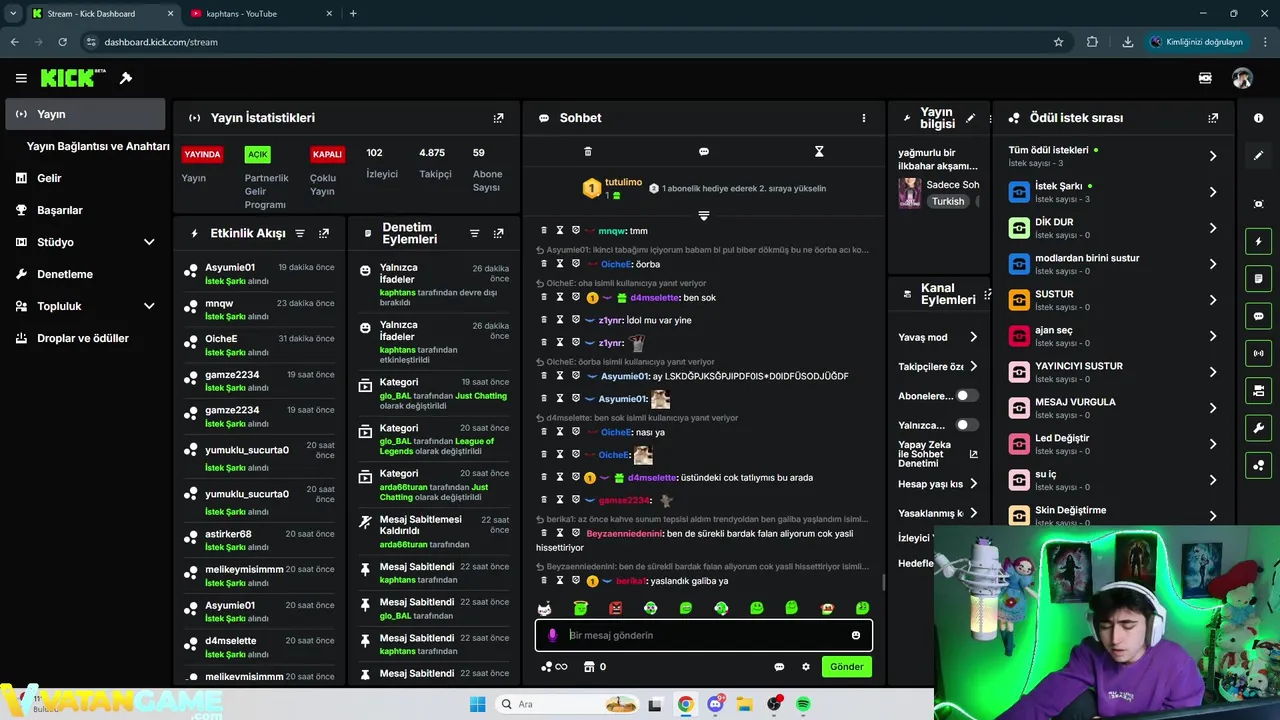Pop out the Ödül istek sırası panel
The image size is (1280, 720).
point(1213,118)
